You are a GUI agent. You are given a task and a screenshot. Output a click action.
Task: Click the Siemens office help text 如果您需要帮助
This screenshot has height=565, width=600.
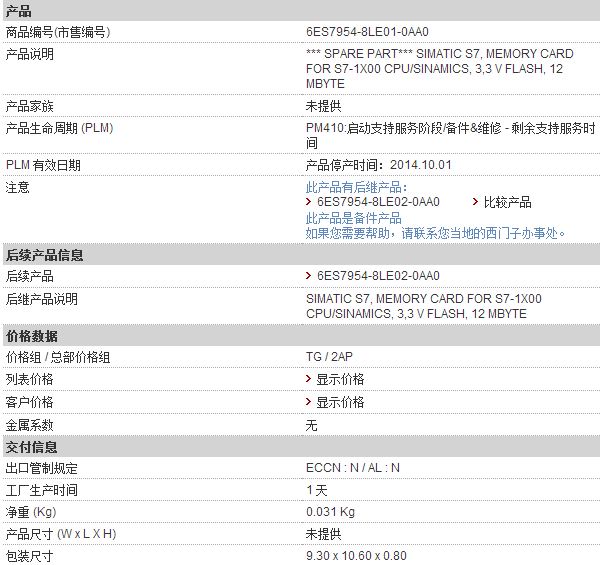click(x=435, y=233)
